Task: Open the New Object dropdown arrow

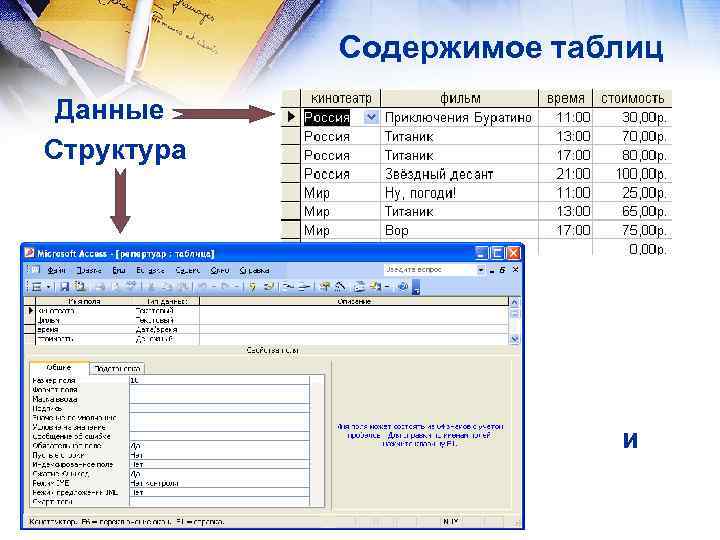Action: (387, 287)
